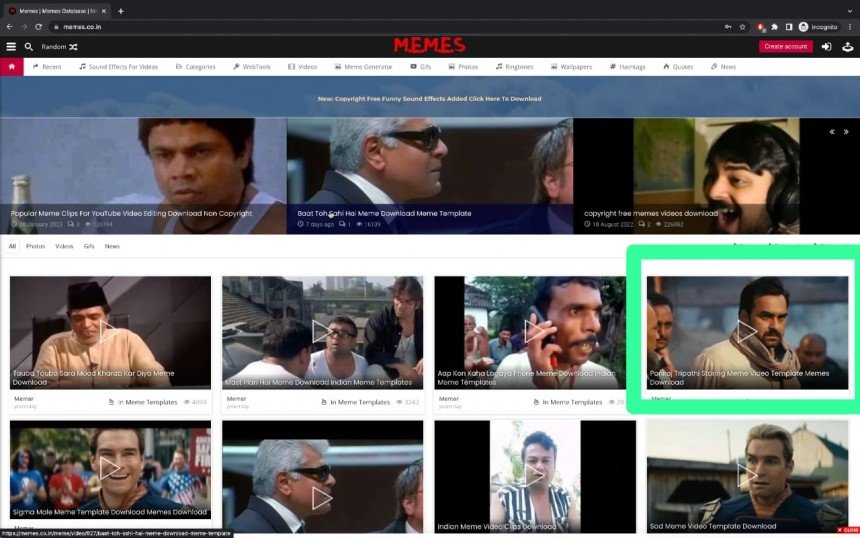Click the MEMES site logo
860x538 pixels.
point(429,46)
